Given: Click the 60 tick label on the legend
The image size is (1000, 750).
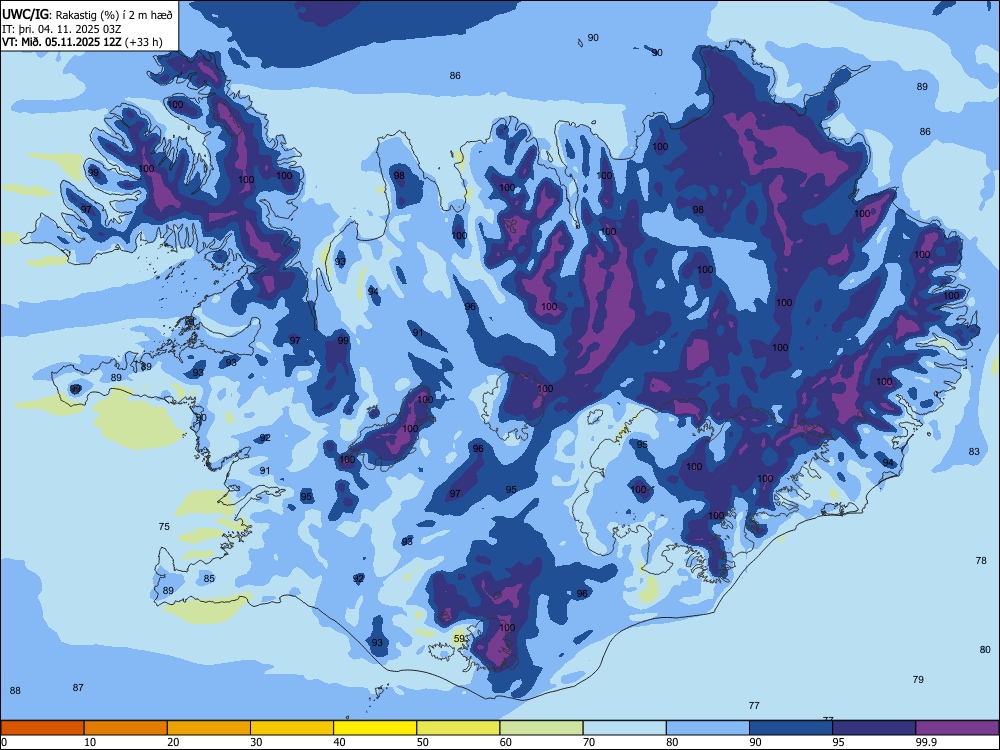Looking at the screenshot, I should tap(506, 742).
